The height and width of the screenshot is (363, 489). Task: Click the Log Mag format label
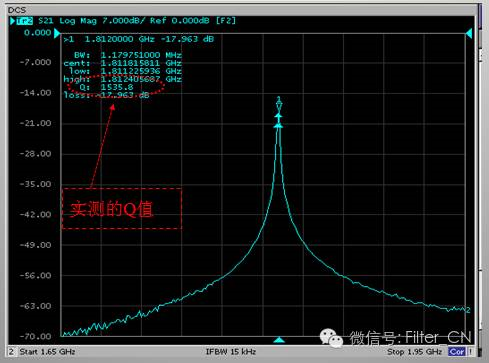point(78,21)
